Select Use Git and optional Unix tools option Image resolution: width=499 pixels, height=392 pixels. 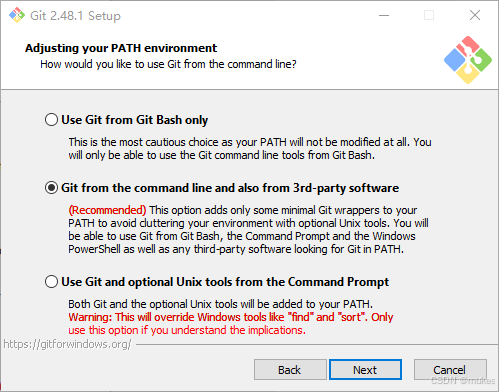click(x=51, y=282)
